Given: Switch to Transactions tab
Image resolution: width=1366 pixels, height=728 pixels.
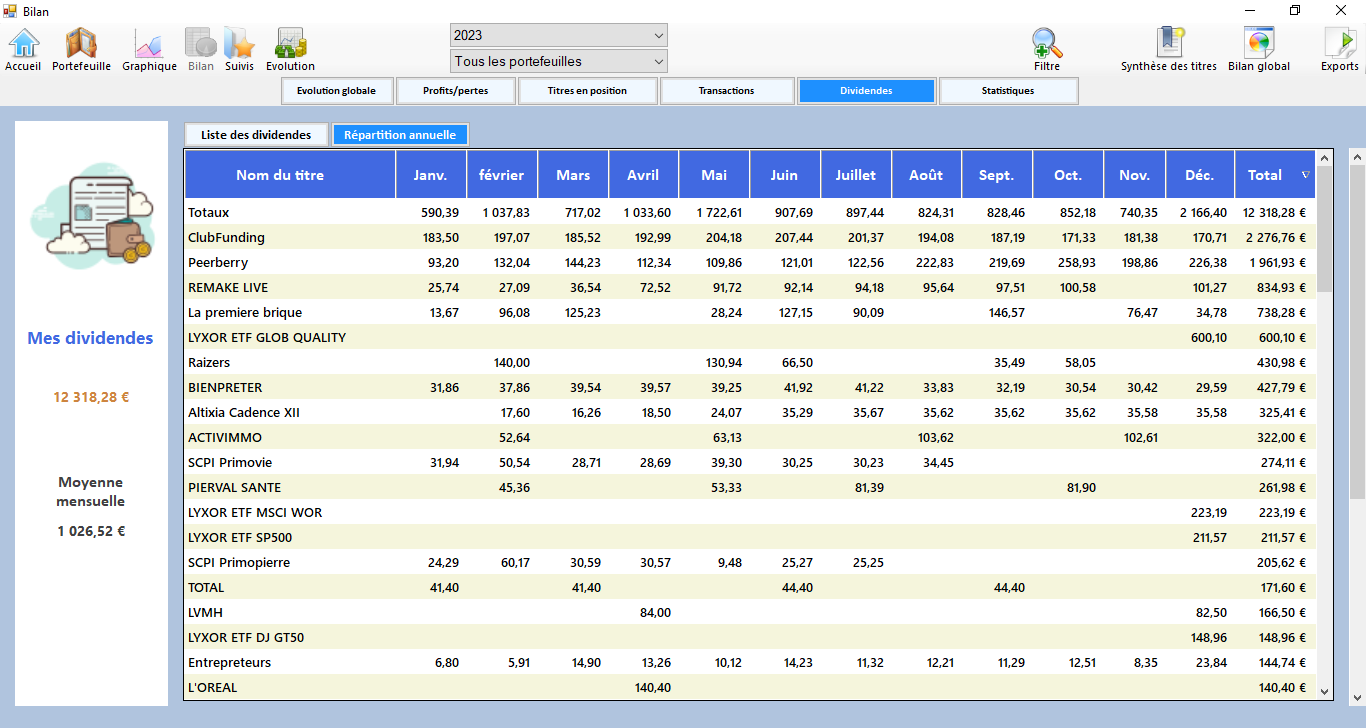Looking at the screenshot, I should 727,91.
